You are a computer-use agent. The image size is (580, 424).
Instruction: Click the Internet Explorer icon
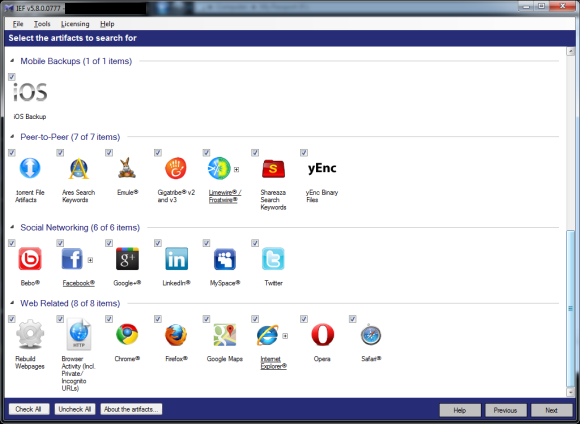268,335
